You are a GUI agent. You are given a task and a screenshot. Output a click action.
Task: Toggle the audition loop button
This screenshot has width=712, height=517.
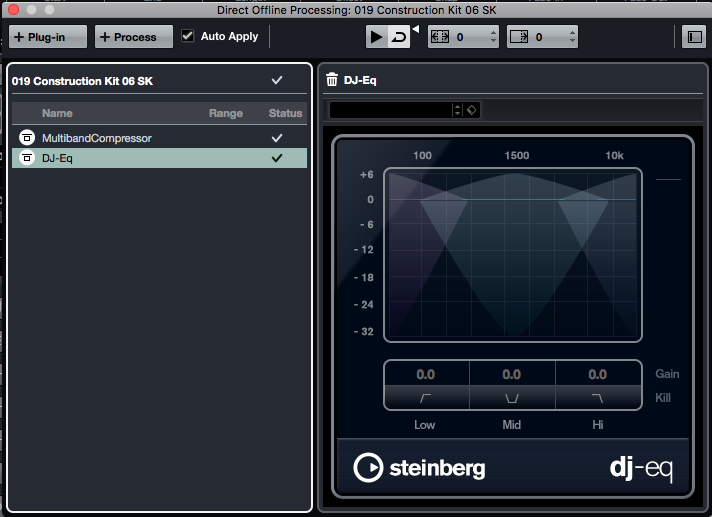[x=398, y=37]
